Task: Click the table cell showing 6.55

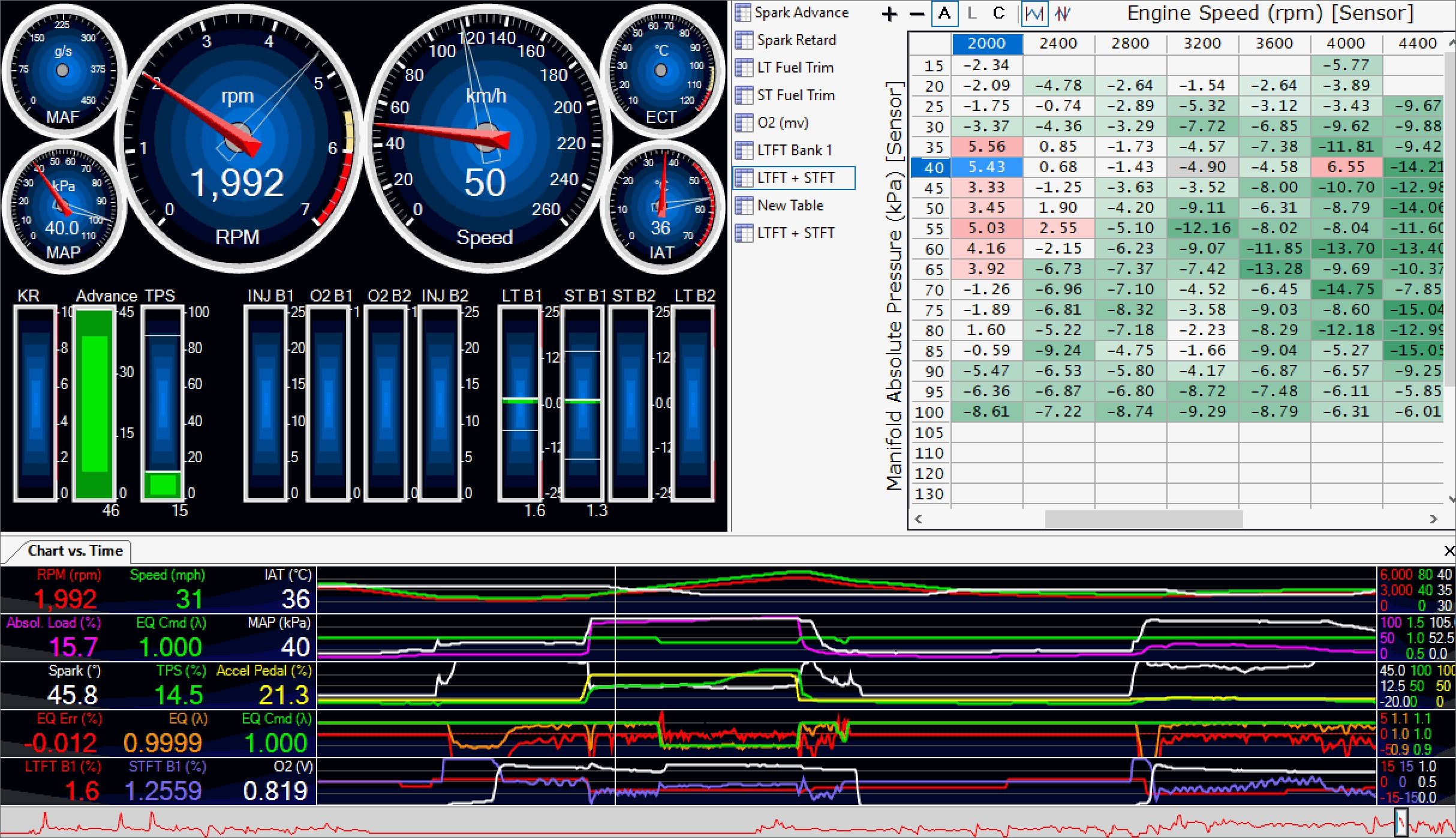Action: 1347,167
